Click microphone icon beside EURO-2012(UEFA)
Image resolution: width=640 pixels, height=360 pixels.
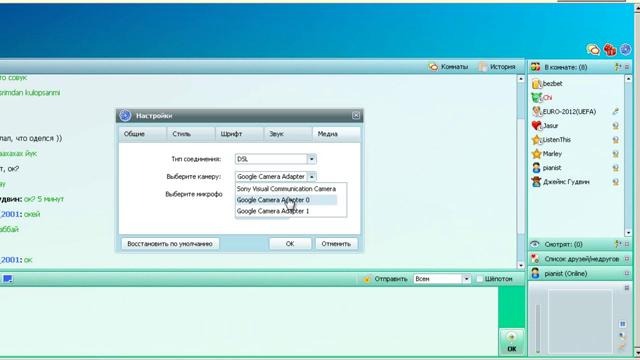pyautogui.click(x=616, y=111)
